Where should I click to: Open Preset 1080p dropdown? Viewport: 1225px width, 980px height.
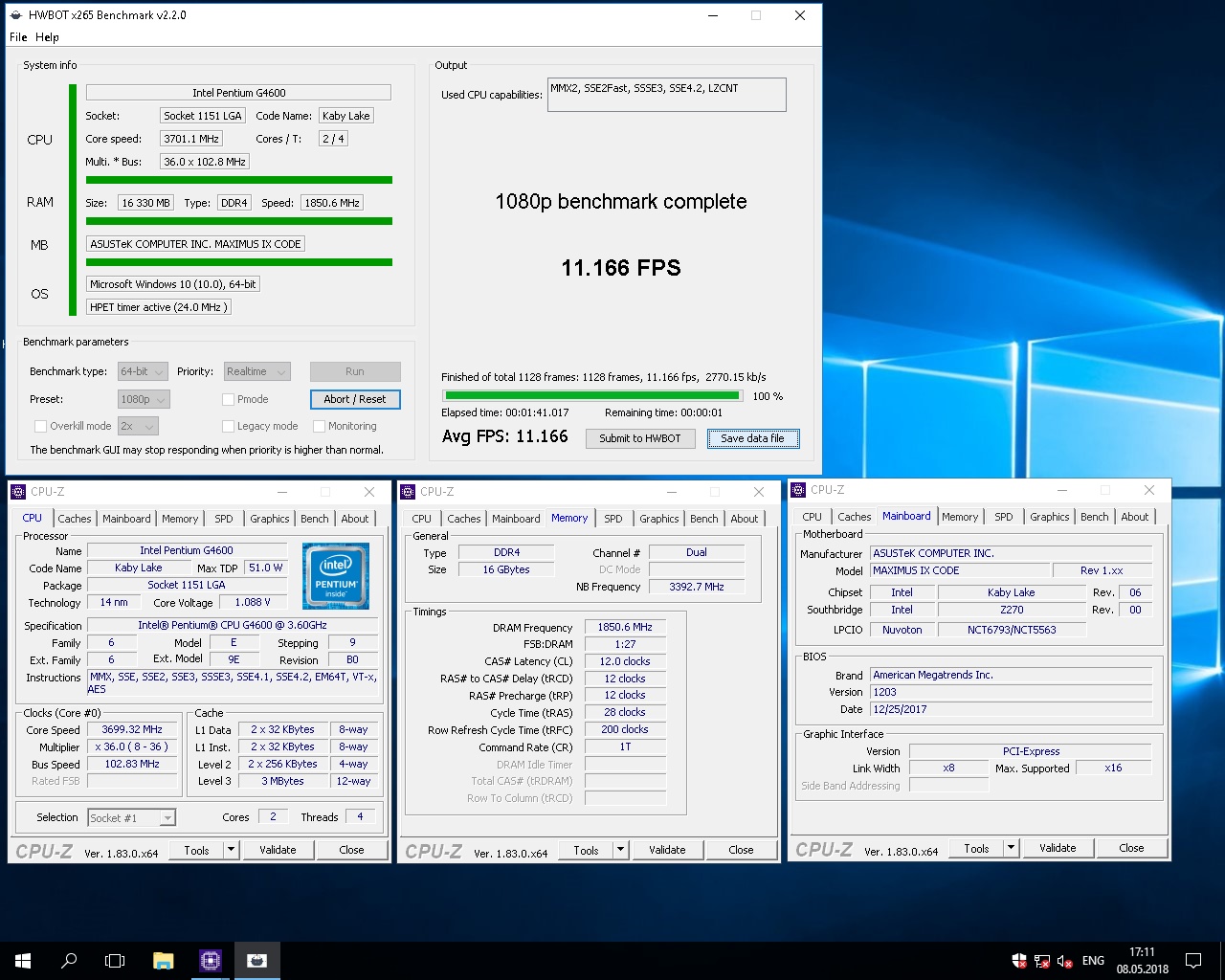(x=144, y=399)
